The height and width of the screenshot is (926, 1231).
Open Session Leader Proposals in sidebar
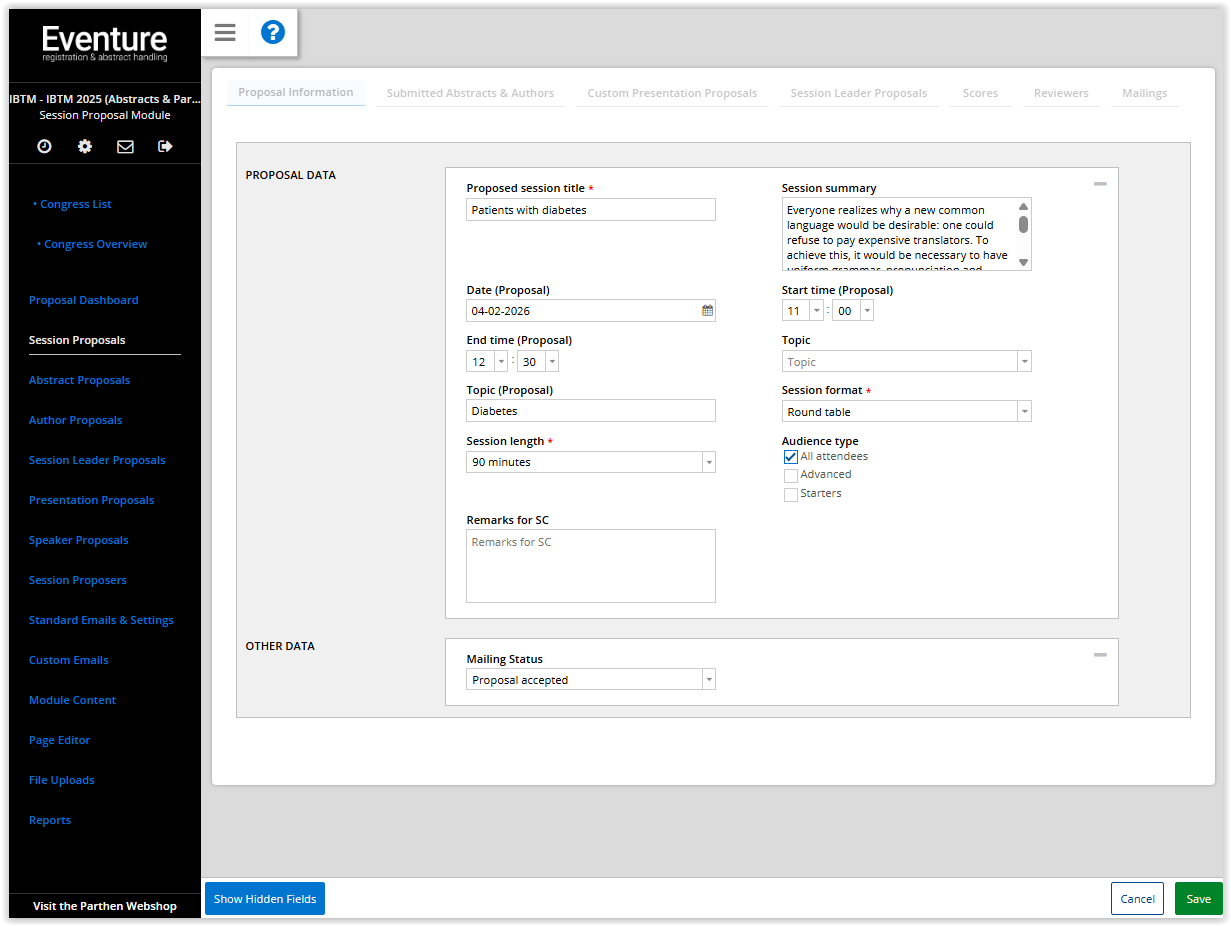[x=97, y=460]
